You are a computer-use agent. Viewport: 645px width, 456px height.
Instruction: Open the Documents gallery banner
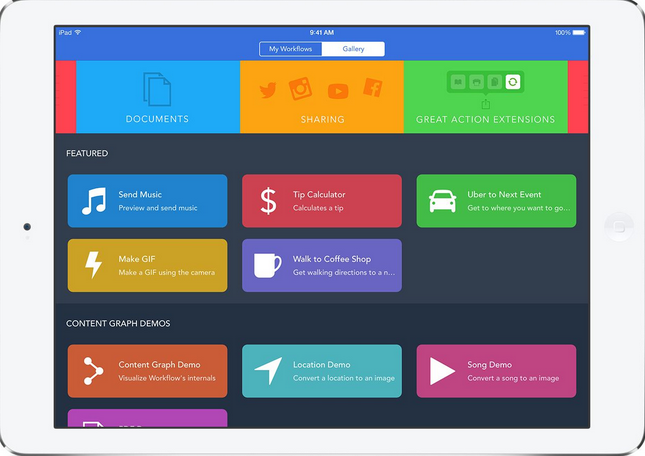click(157, 97)
